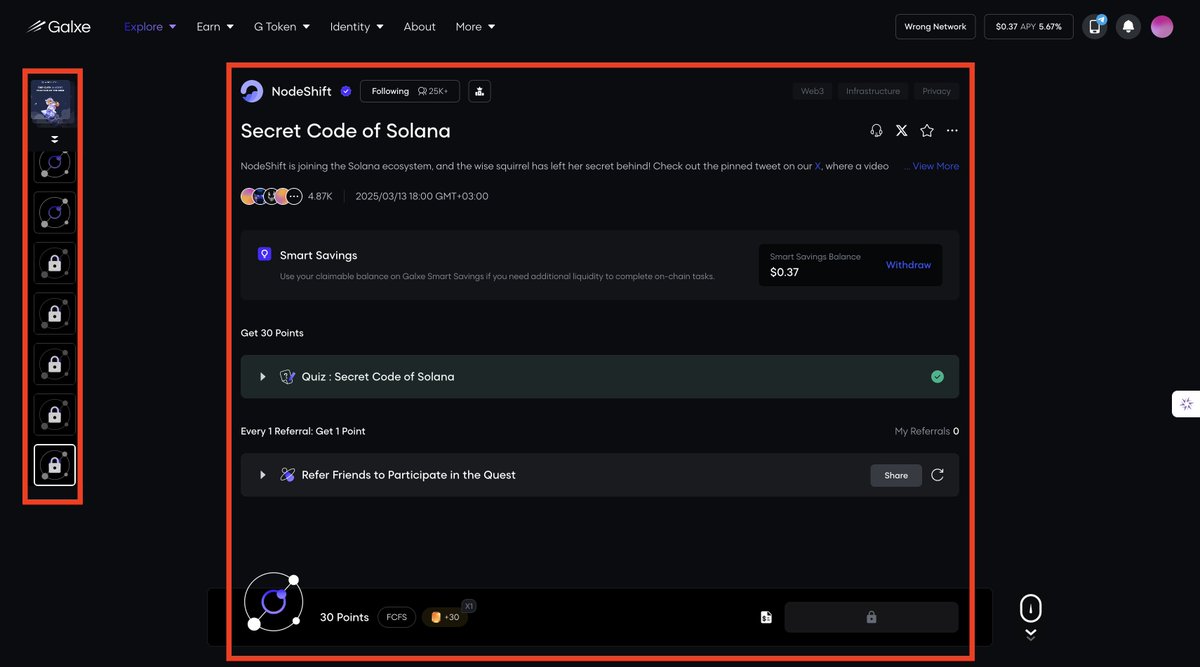Click the +30 points badge
Image resolution: width=1200 pixels, height=667 pixels.
(x=445, y=617)
